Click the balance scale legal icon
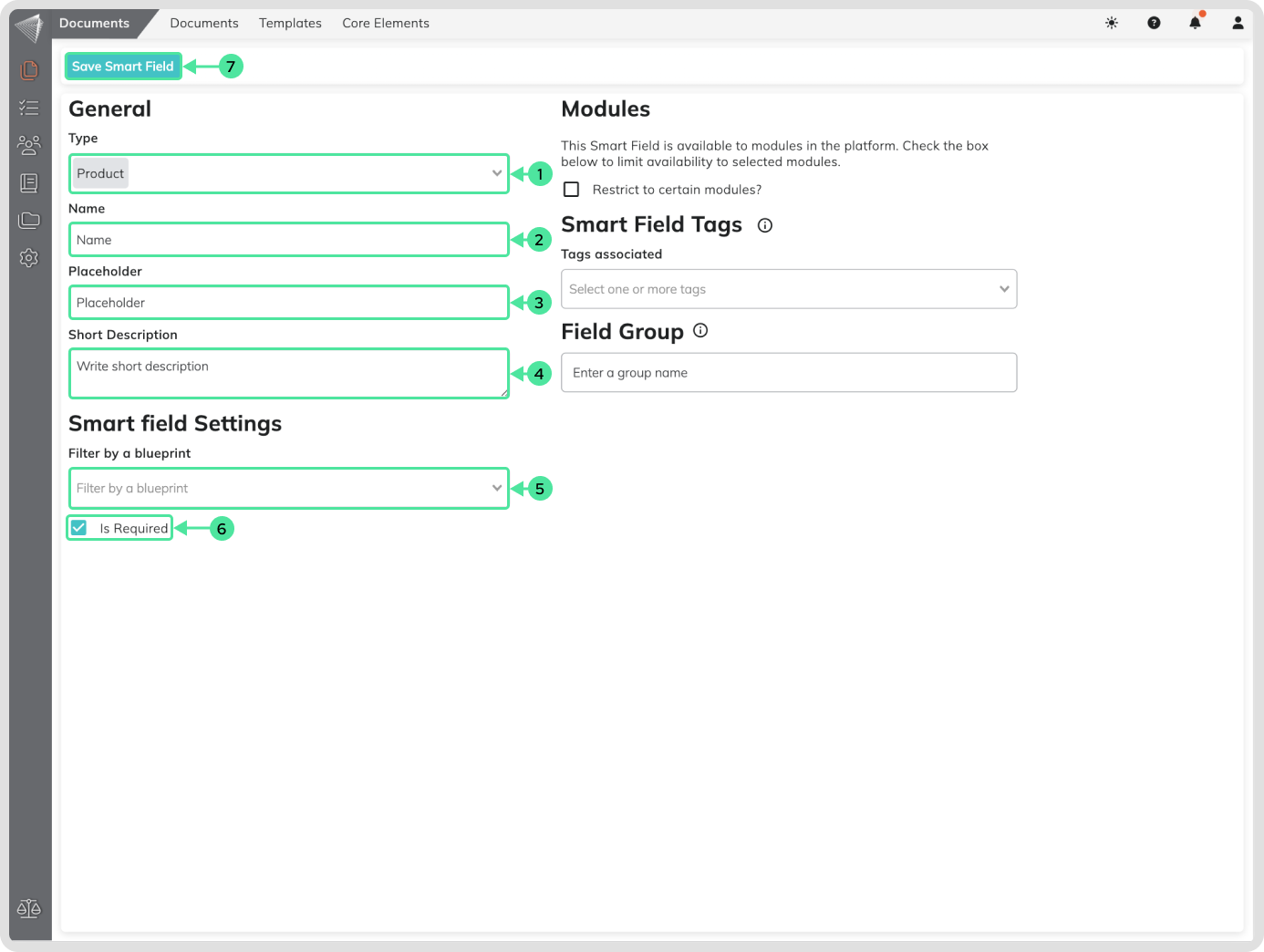The width and height of the screenshot is (1264, 952). pyautogui.click(x=29, y=908)
